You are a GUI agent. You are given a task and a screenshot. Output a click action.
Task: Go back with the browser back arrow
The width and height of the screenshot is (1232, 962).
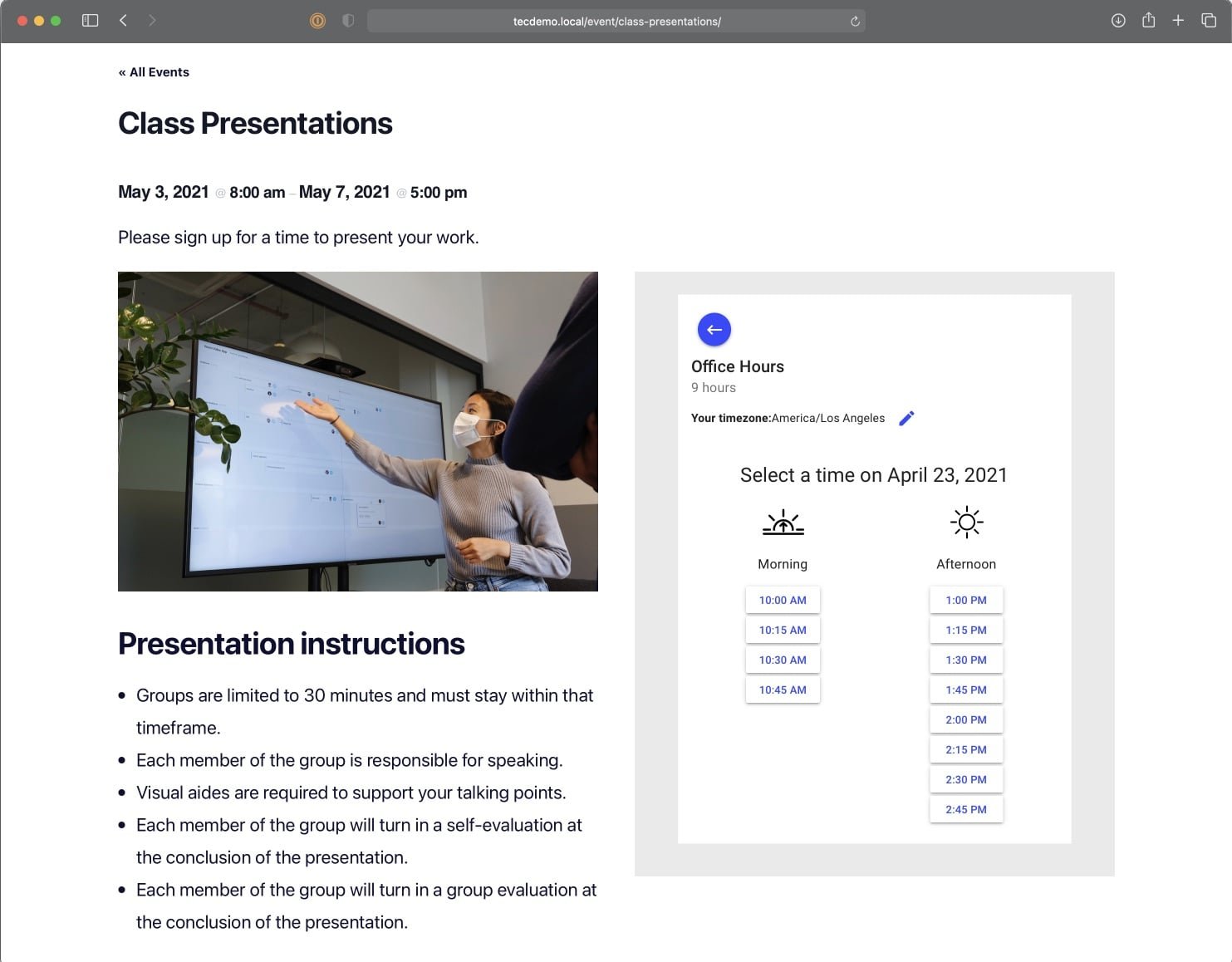click(x=123, y=21)
